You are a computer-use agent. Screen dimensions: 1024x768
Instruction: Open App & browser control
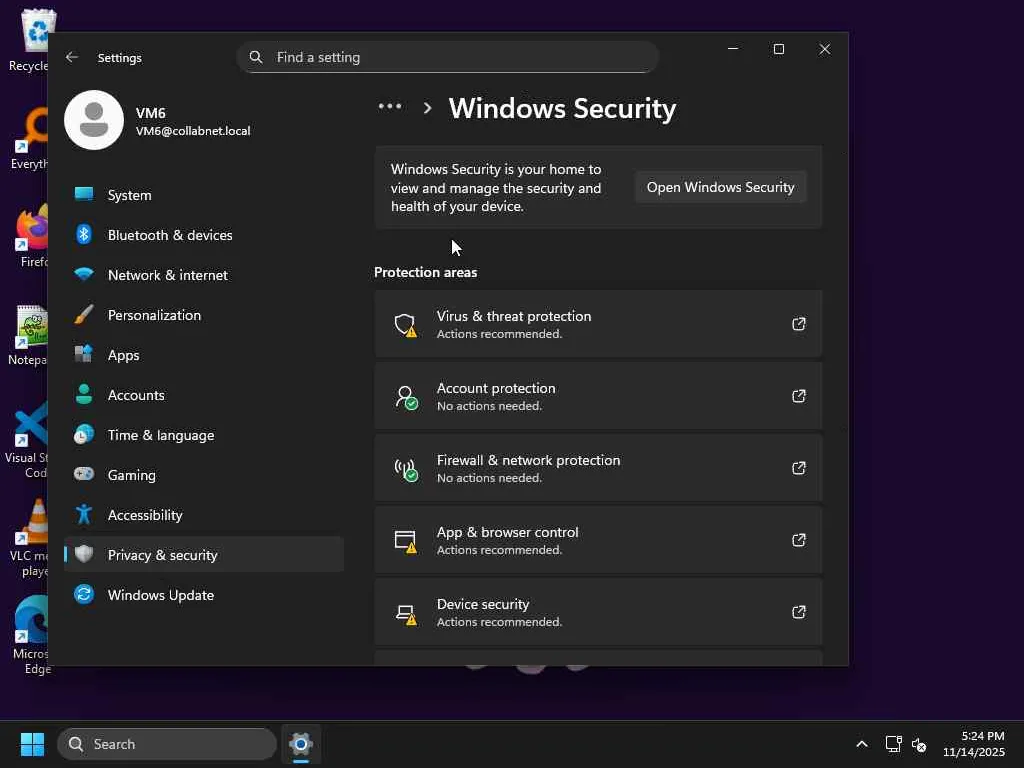coord(598,540)
